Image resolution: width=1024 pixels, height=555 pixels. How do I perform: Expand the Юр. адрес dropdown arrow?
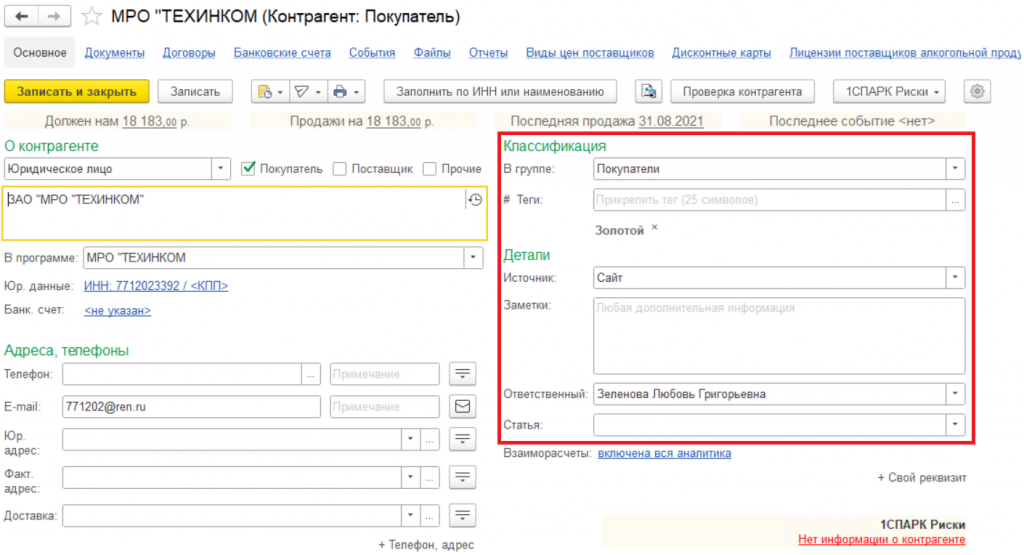[411, 439]
